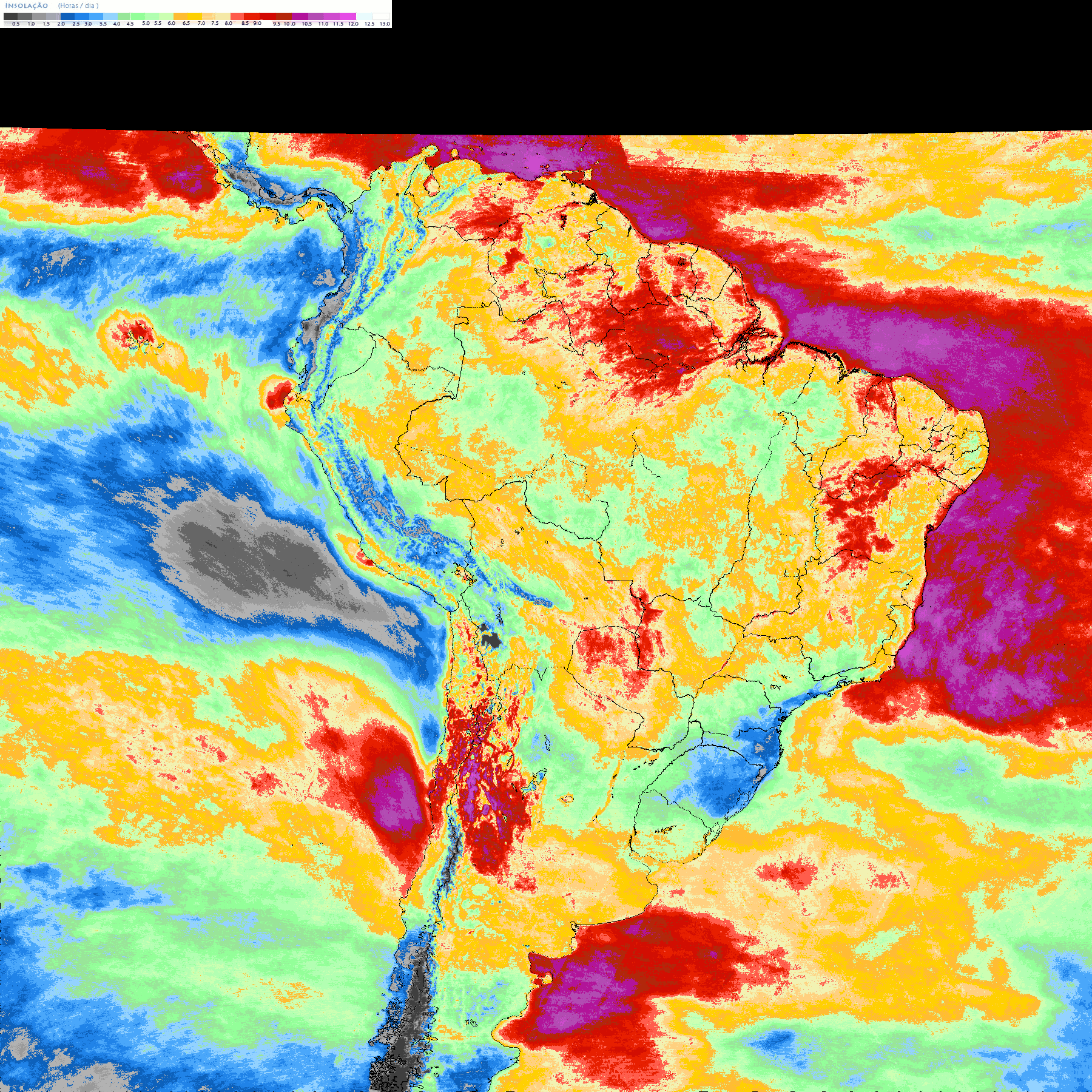Screen dimensions: 1092x1092
Task: Click the 3.0 legend value
Action: 88,24
